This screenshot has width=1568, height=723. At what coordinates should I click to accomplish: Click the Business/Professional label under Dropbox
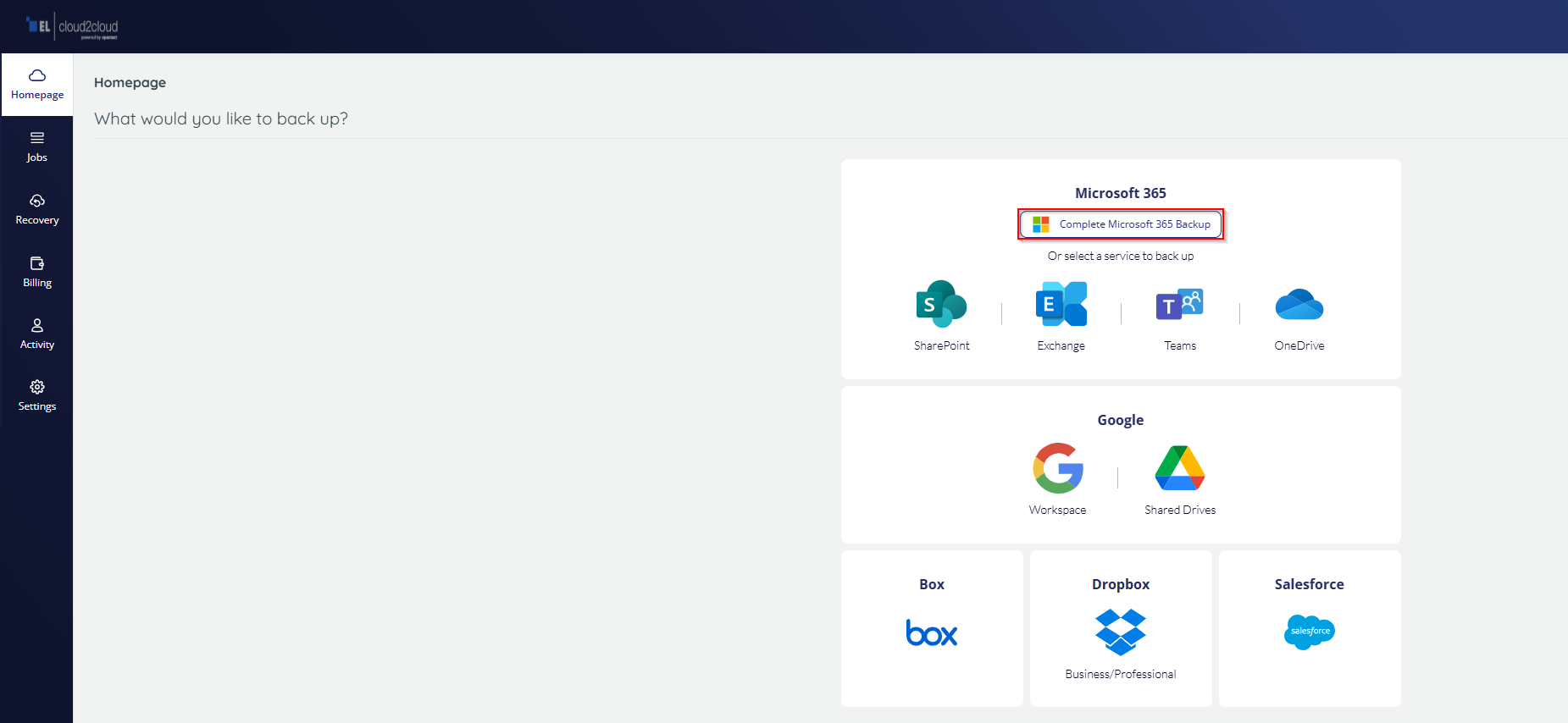1120,674
